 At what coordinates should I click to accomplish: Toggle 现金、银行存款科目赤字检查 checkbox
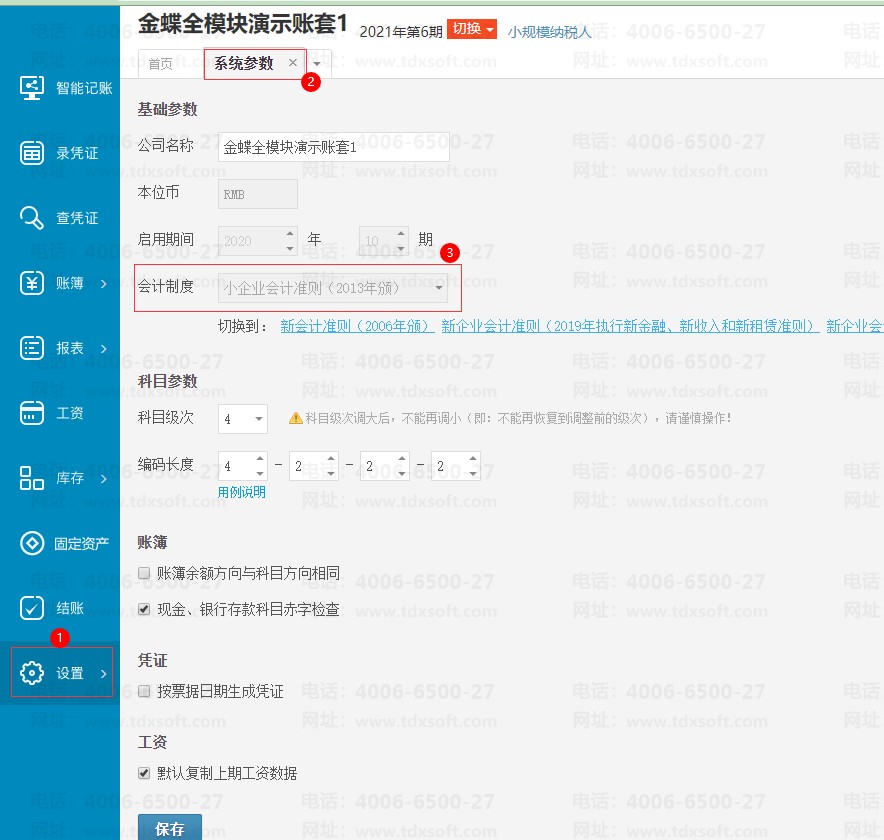point(145,609)
